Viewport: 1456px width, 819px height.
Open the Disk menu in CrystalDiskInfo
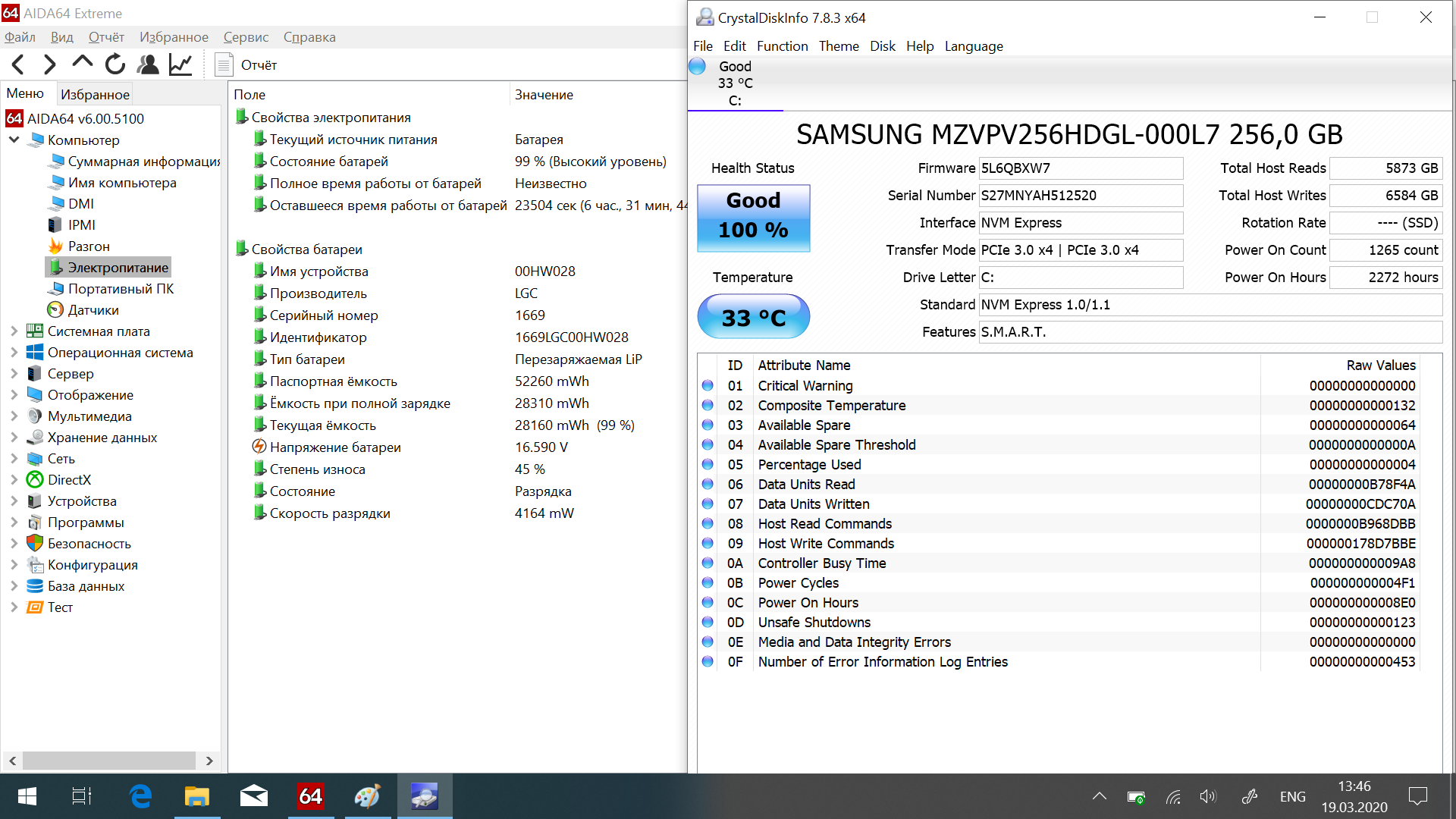(882, 46)
